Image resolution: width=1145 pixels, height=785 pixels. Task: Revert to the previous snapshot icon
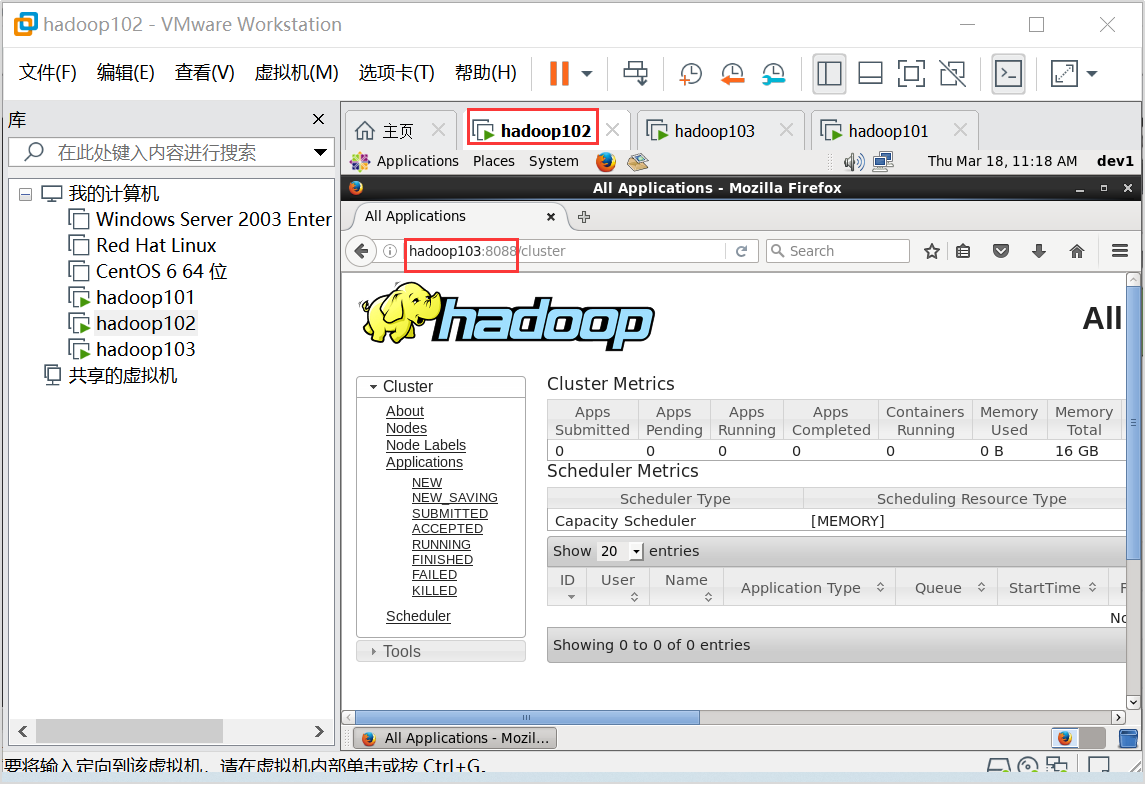(732, 73)
